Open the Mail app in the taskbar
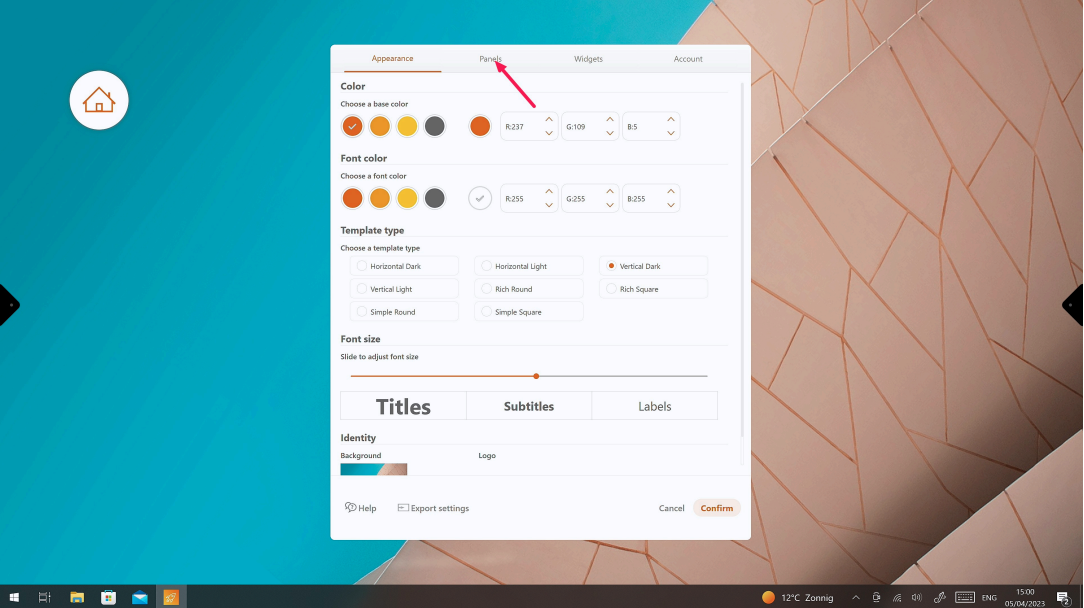The height and width of the screenshot is (608, 1084). coord(140,597)
